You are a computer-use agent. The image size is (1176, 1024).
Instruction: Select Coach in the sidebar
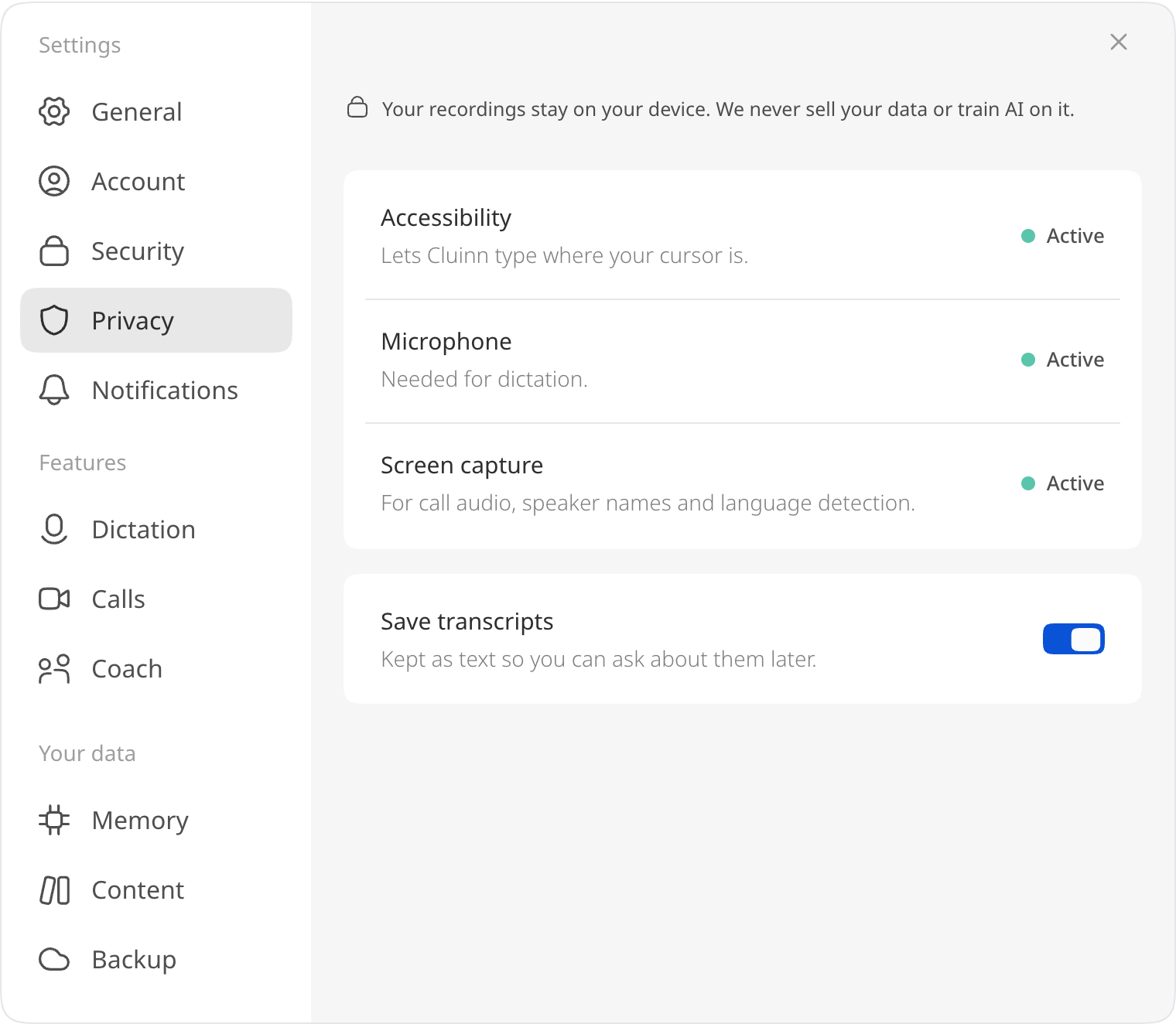[156, 669]
